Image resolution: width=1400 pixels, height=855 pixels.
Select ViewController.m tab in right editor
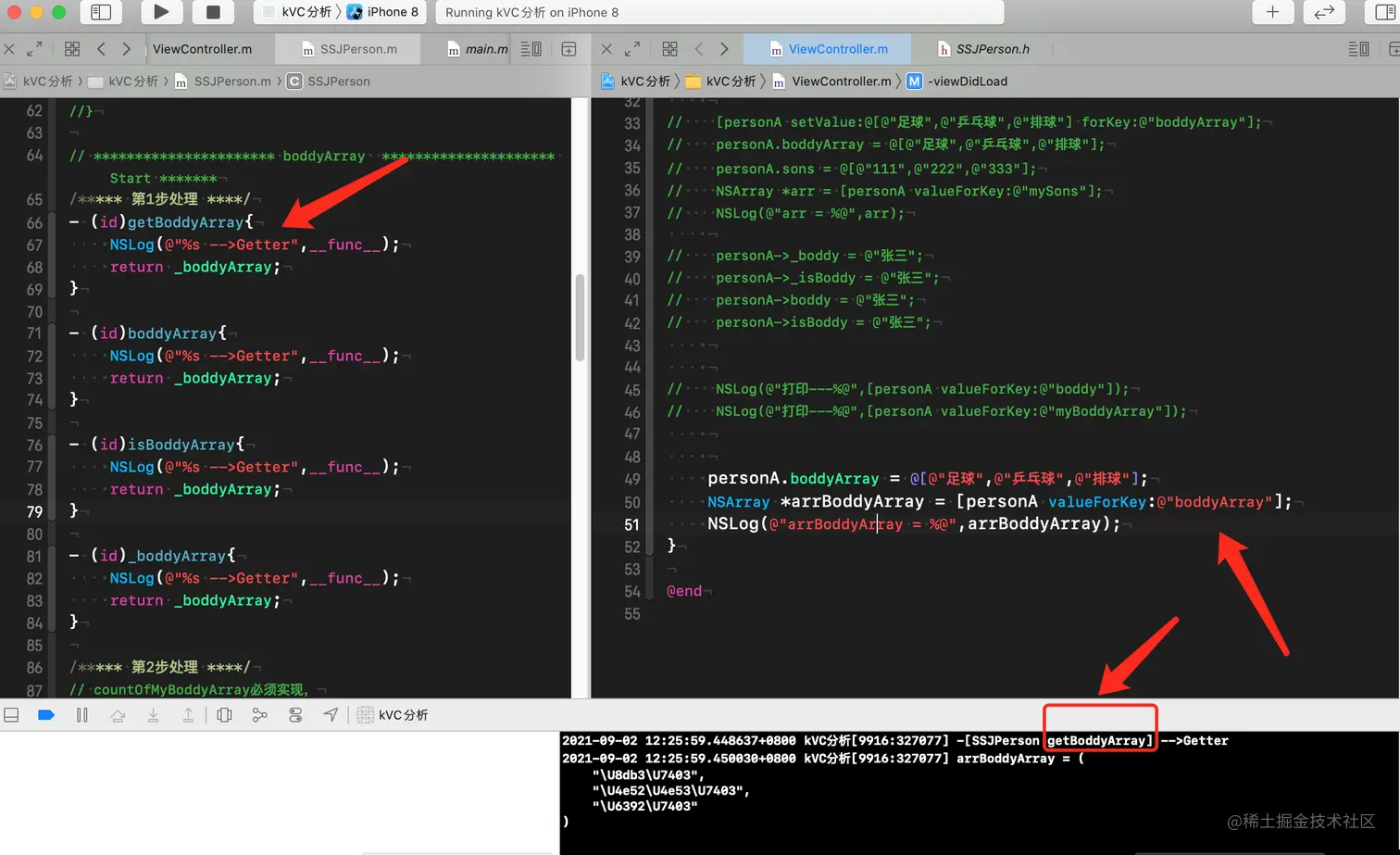click(x=828, y=49)
